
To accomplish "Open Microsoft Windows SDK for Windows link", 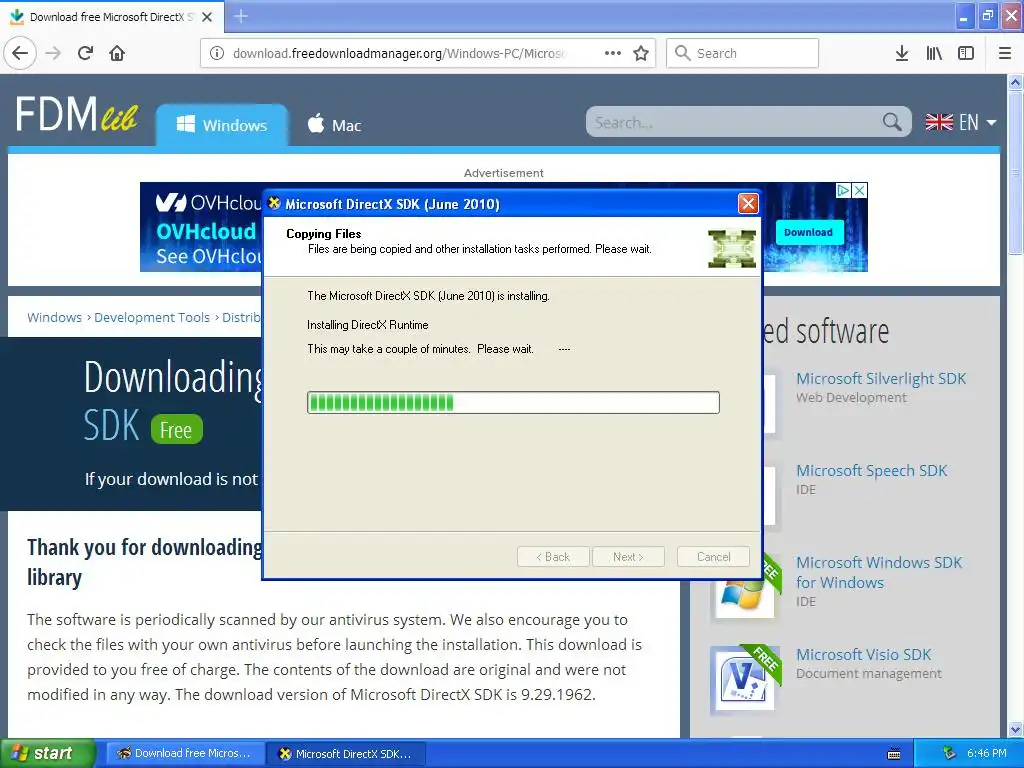I will coord(879,572).
